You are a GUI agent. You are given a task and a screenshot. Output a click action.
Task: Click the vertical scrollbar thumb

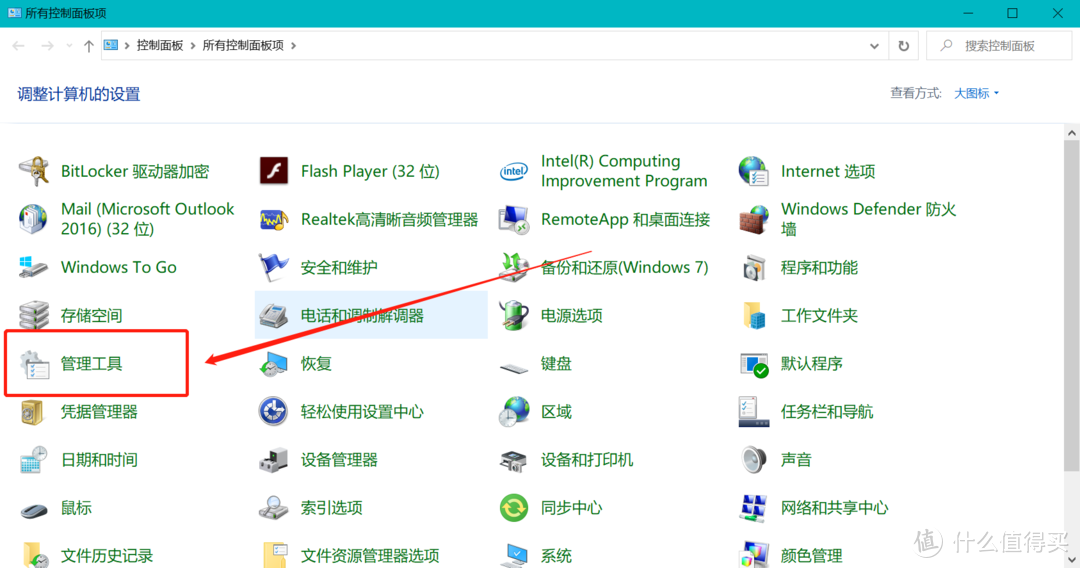1071,306
